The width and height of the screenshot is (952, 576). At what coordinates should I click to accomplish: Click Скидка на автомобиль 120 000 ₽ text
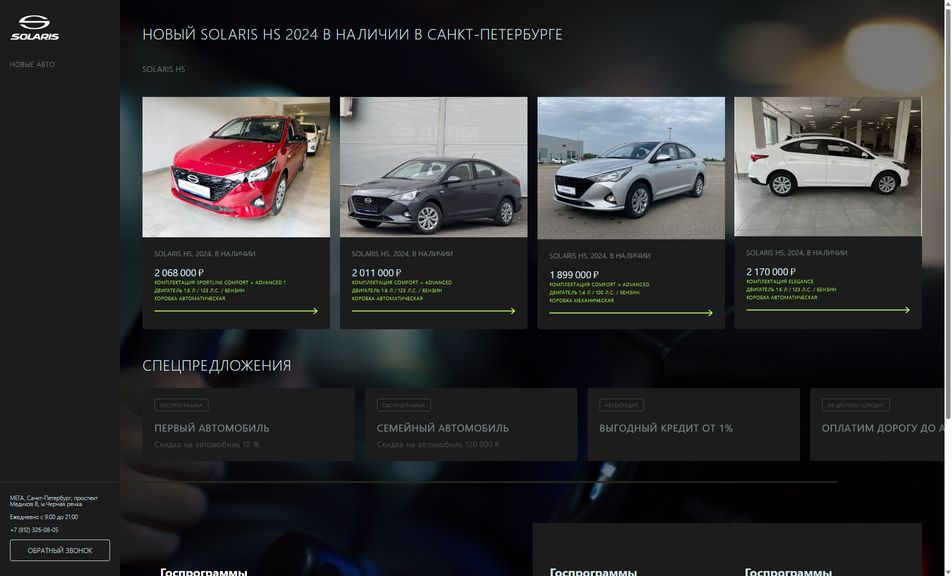click(438, 444)
